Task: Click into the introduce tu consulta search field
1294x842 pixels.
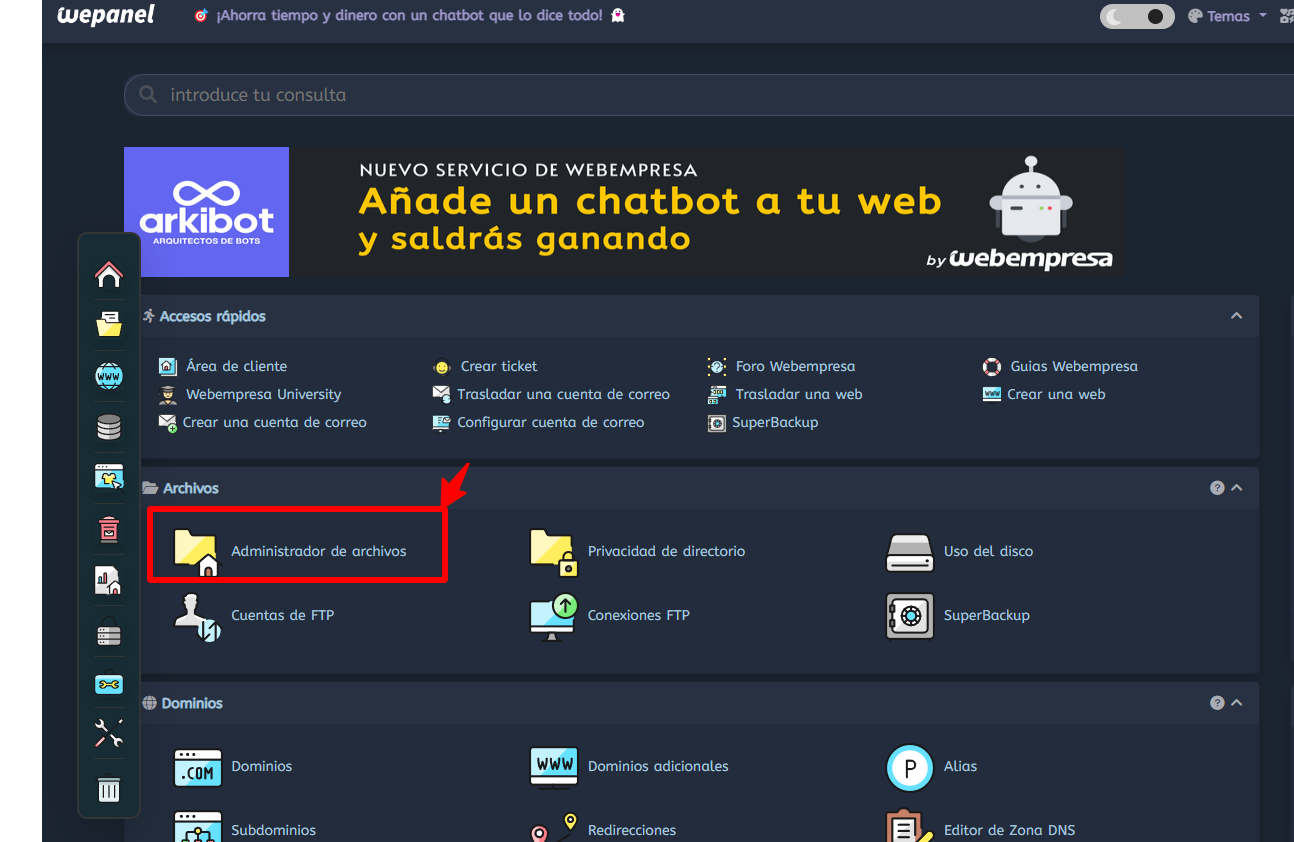Action: click(709, 95)
